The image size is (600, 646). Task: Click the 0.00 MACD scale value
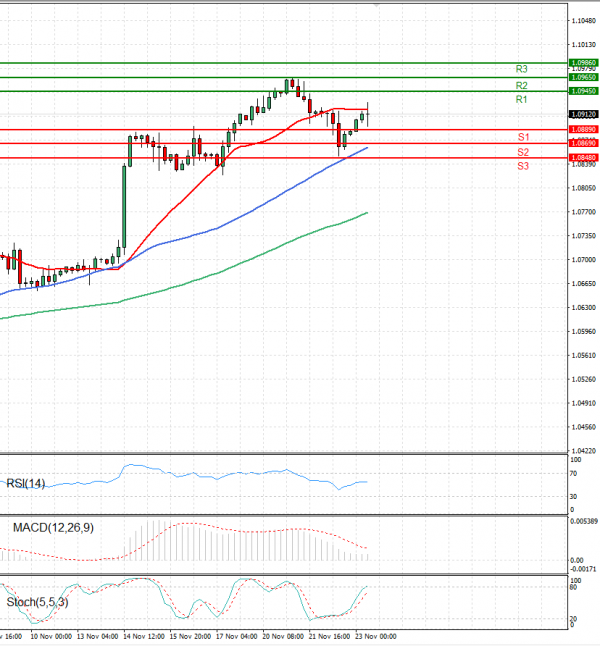click(x=577, y=561)
